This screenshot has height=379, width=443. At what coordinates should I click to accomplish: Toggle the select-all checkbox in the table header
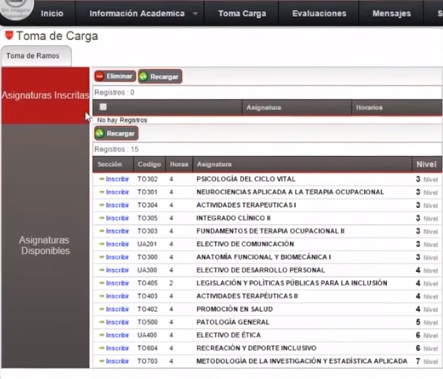(x=103, y=107)
